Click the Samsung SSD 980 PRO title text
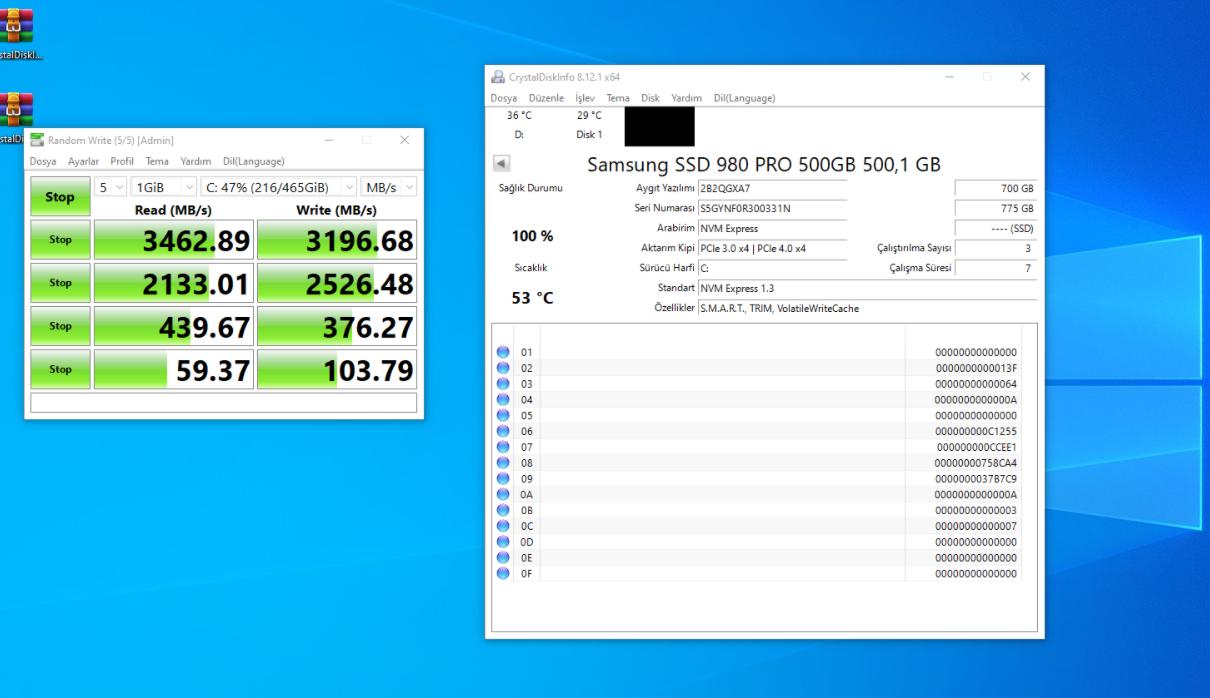The width and height of the screenshot is (1210, 698). point(764,164)
